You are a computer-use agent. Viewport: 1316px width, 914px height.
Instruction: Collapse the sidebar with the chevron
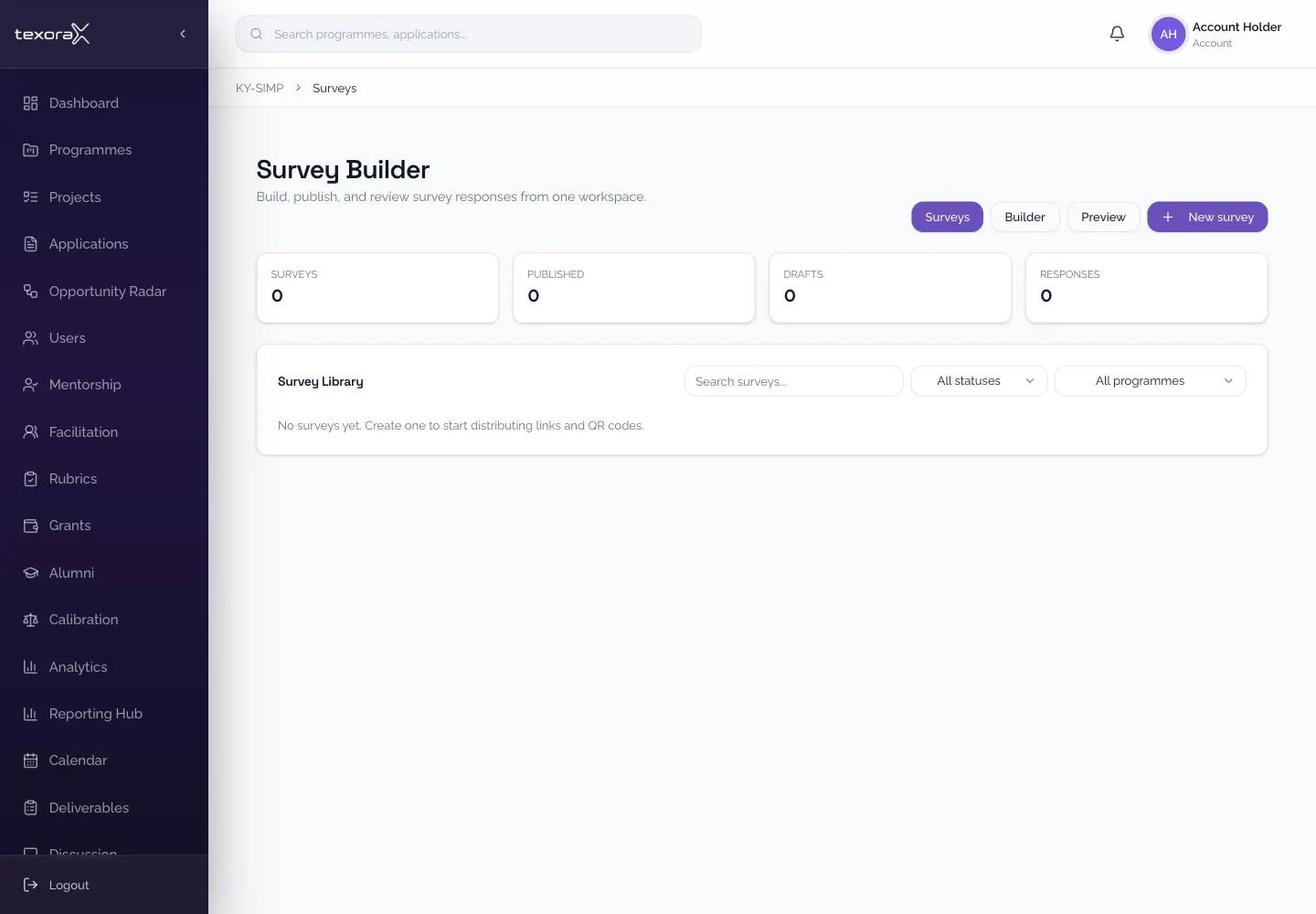click(183, 34)
